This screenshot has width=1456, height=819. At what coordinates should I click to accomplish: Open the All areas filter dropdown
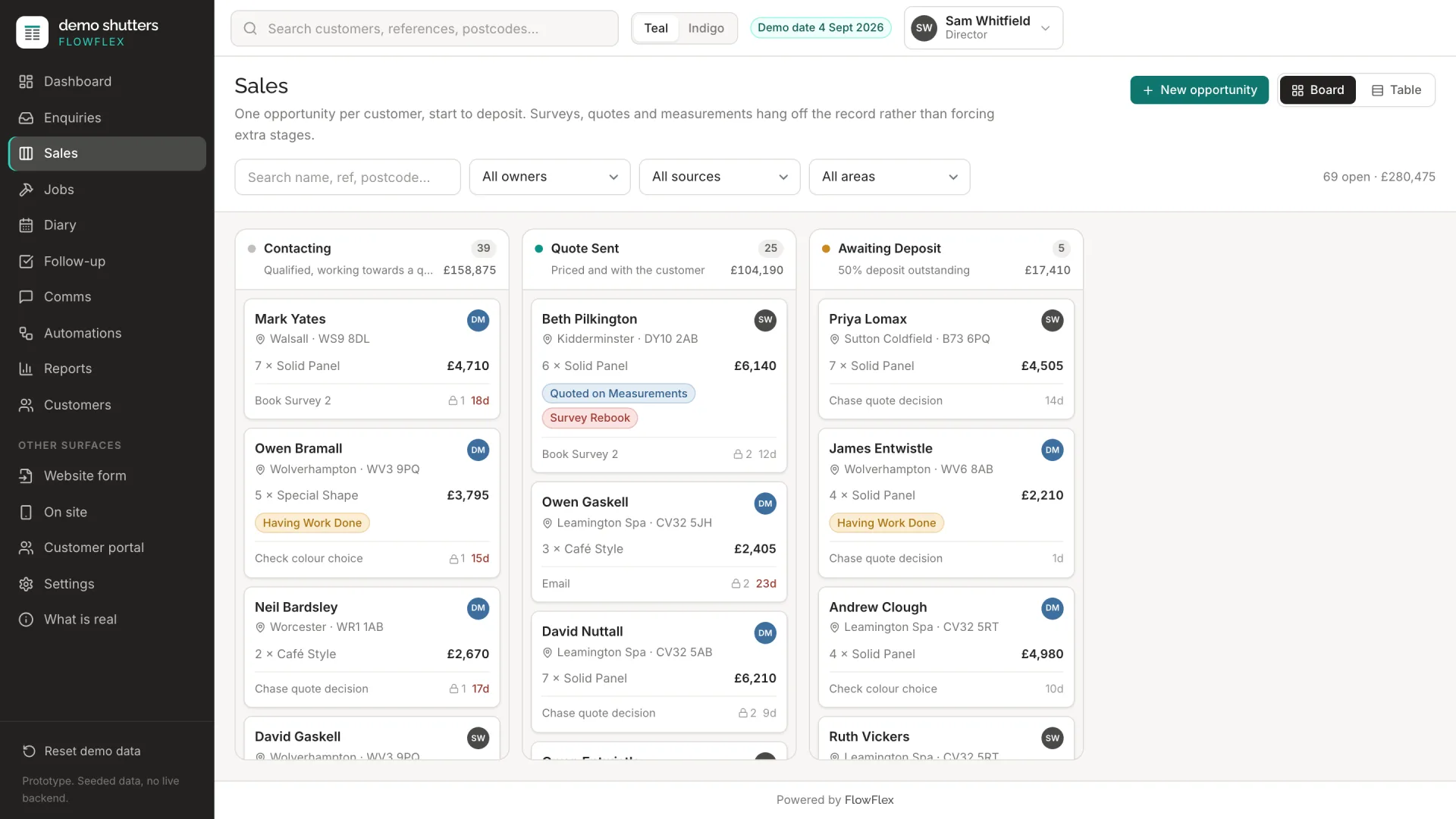[x=890, y=177]
